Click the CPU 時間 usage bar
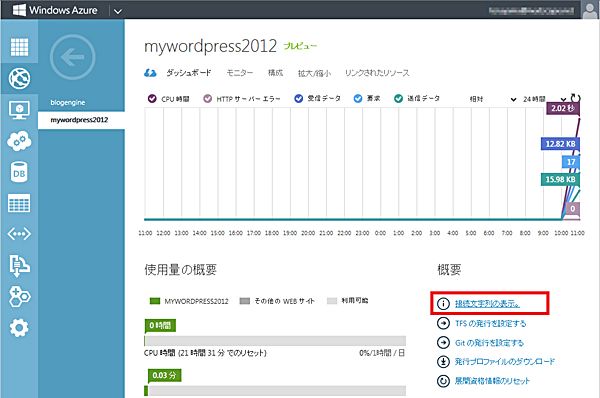The image size is (600, 398). (x=275, y=341)
